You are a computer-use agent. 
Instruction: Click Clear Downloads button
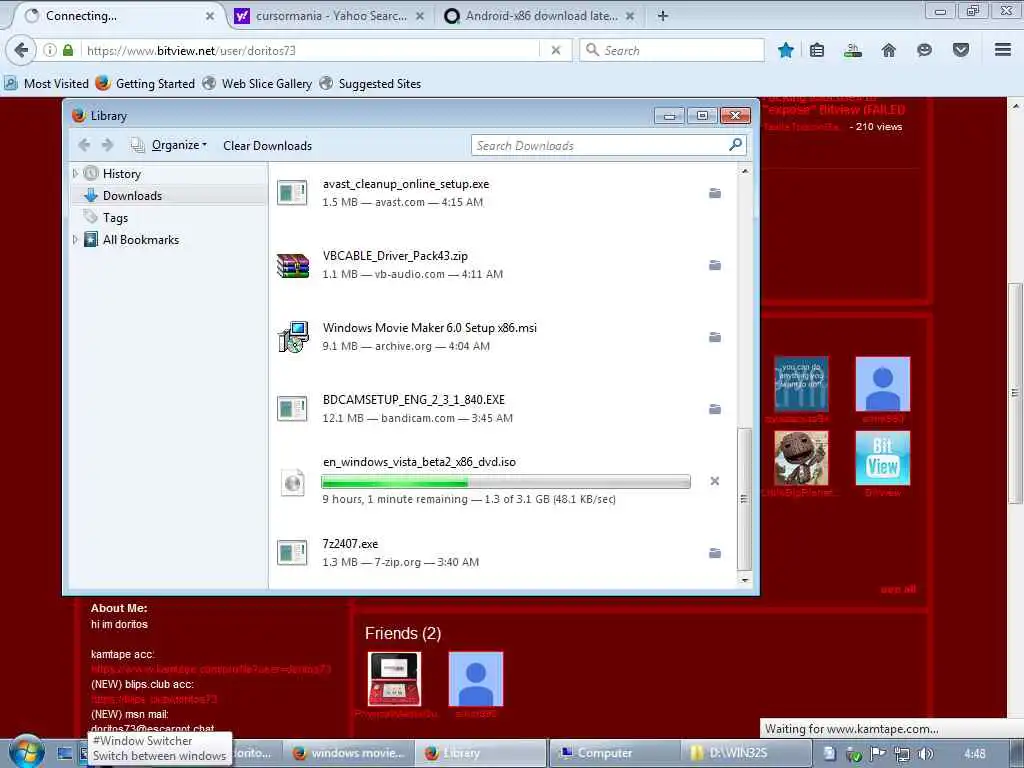coord(267,146)
